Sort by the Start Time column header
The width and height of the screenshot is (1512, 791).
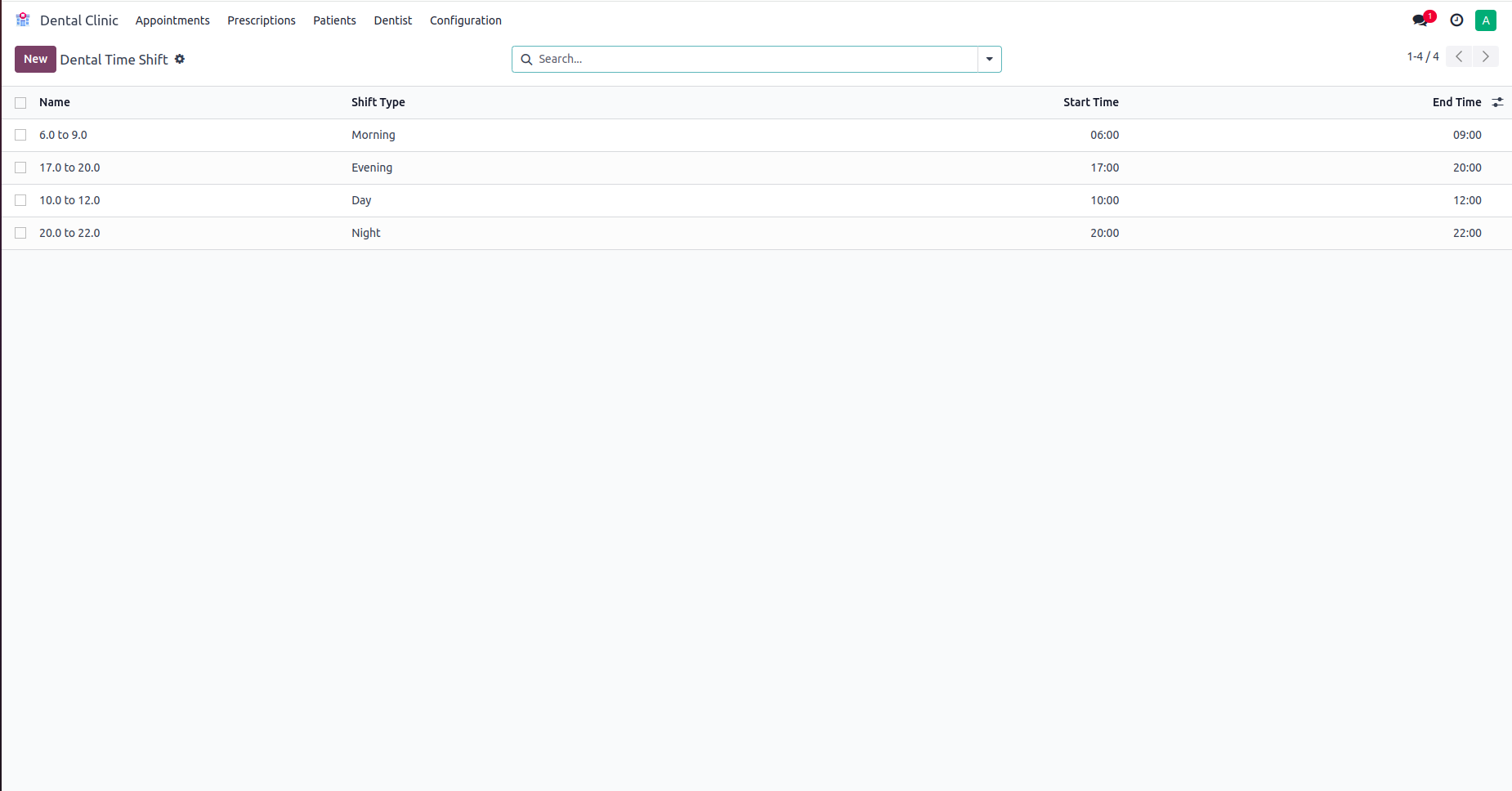[1091, 102]
